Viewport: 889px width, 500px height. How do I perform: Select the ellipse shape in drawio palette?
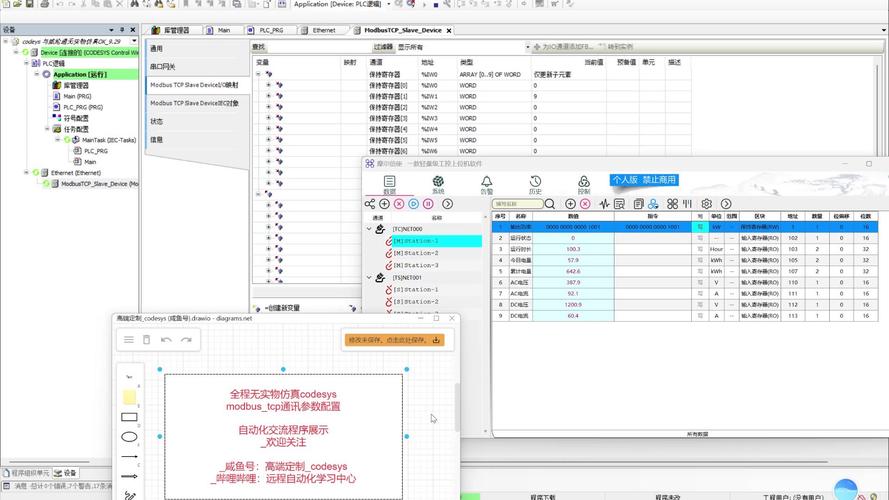[129, 437]
